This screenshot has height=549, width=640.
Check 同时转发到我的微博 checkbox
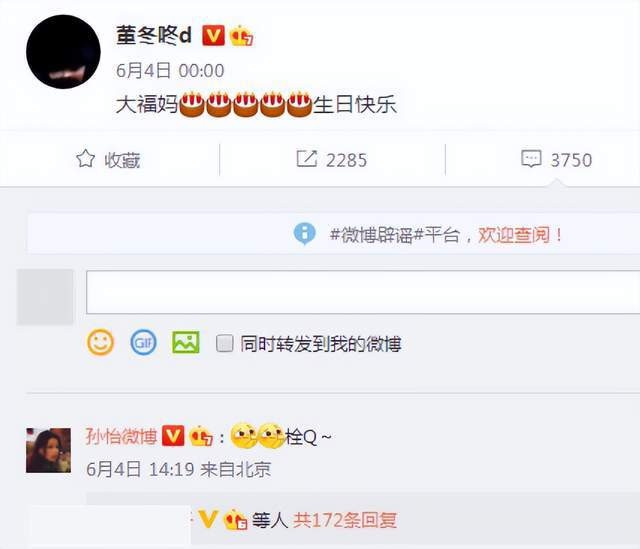[x=224, y=343]
